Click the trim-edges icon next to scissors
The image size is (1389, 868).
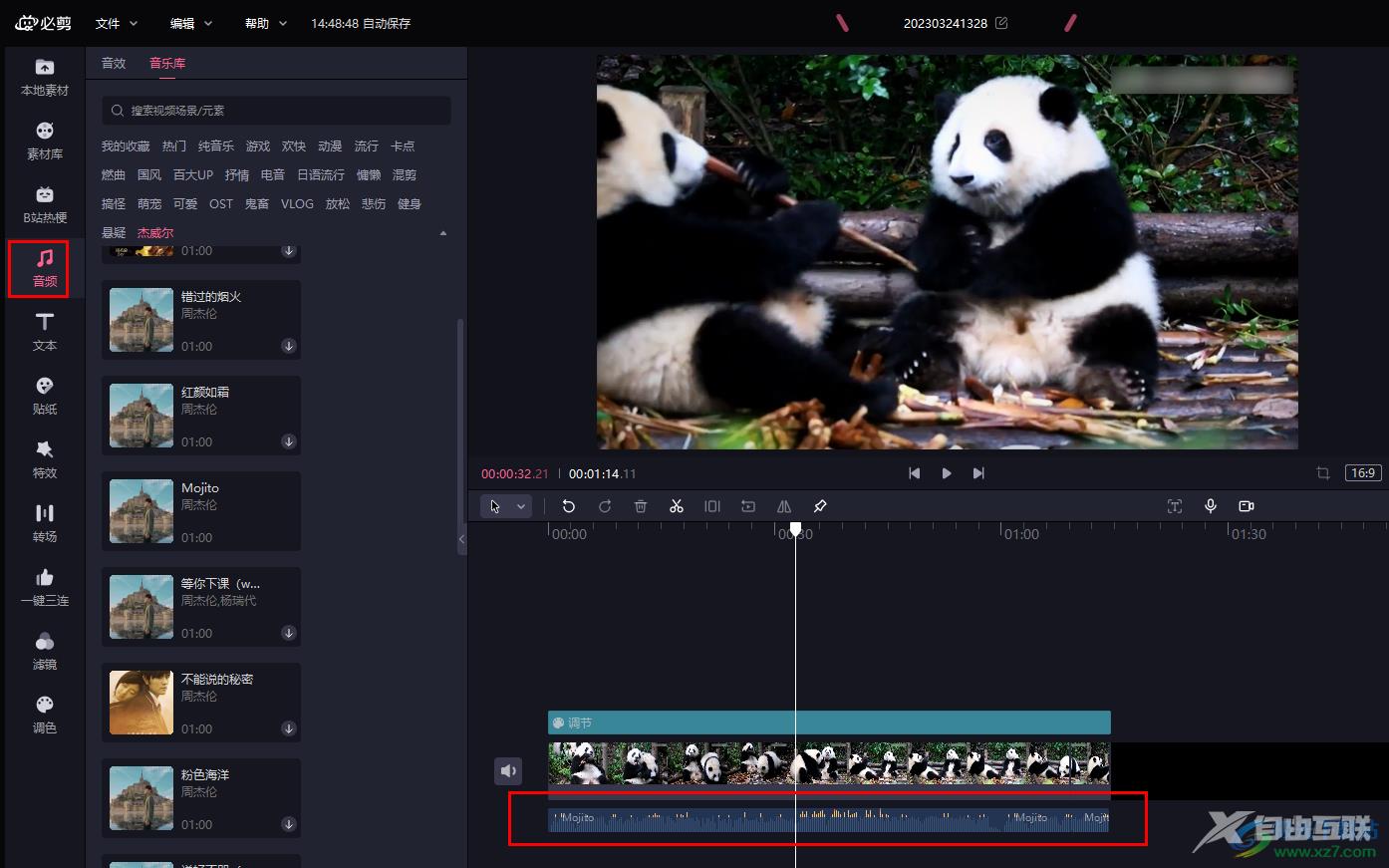(x=712, y=506)
